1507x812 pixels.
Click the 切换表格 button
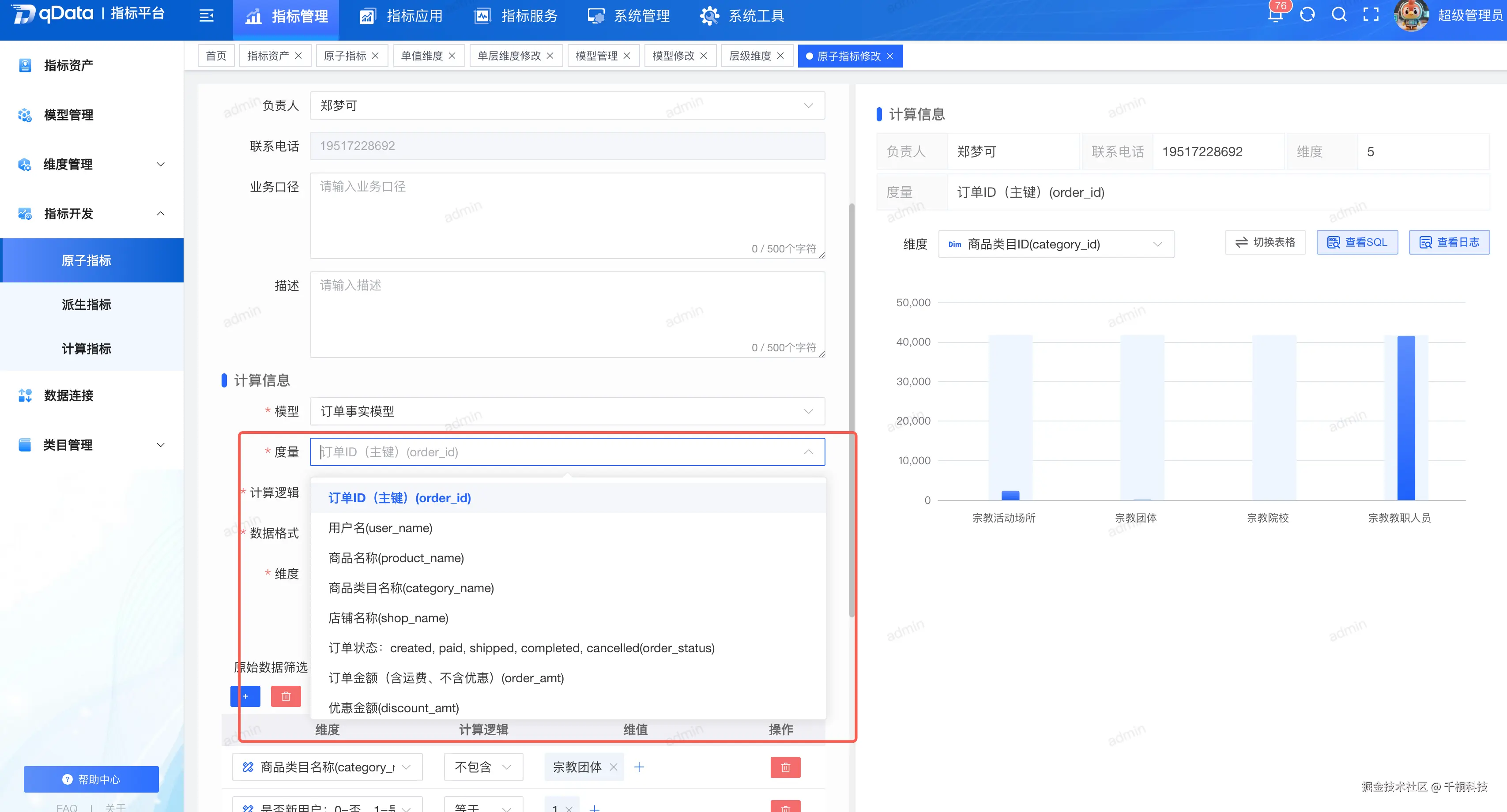tap(1265, 242)
